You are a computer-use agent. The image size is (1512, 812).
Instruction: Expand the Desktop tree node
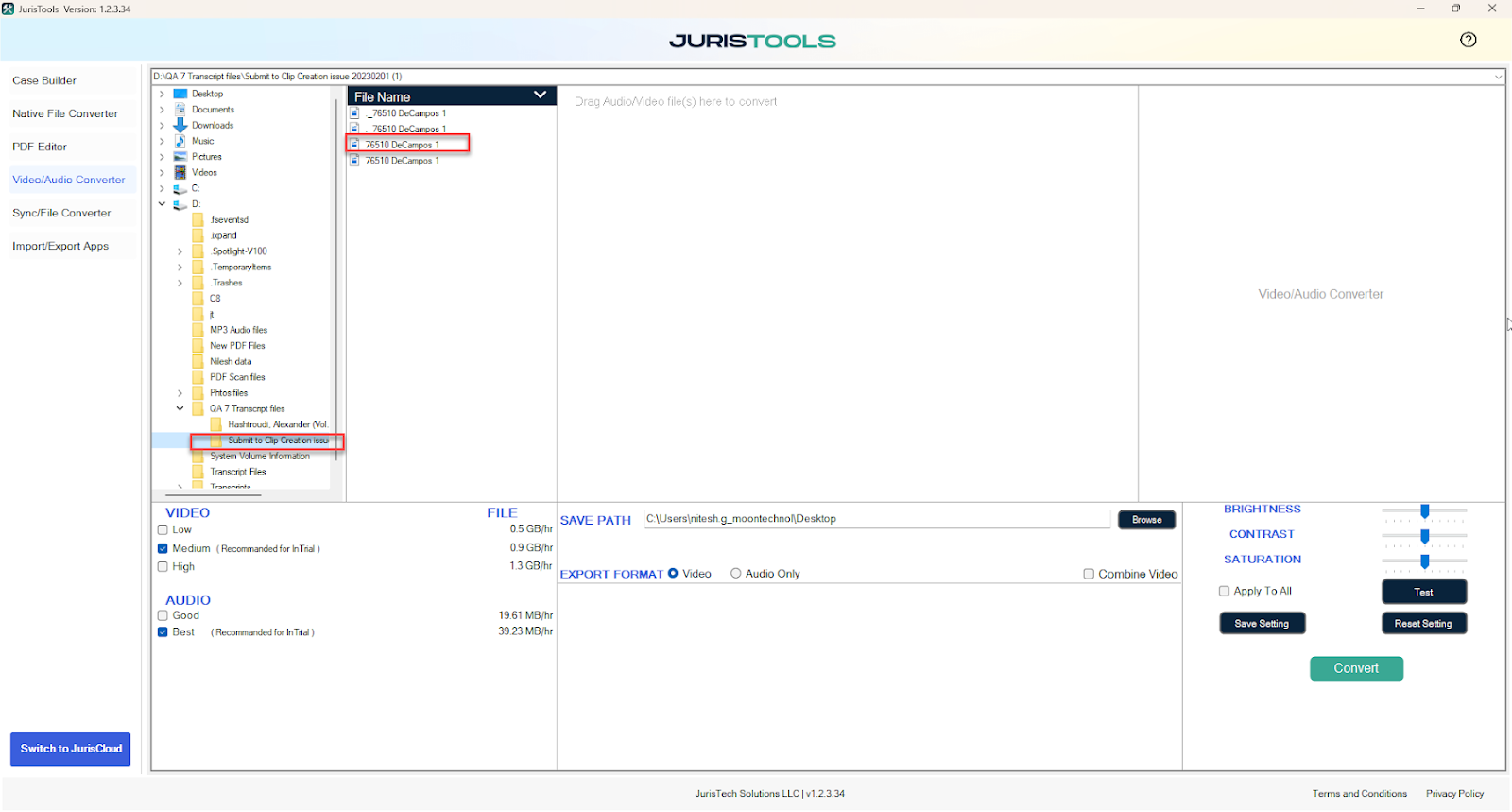click(x=162, y=94)
